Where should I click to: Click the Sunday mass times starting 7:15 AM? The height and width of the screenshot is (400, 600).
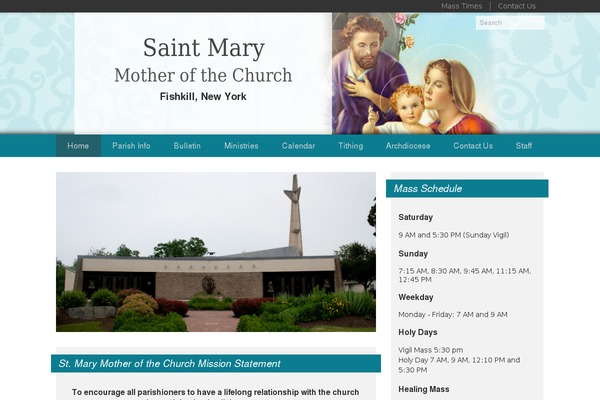[x=465, y=275]
